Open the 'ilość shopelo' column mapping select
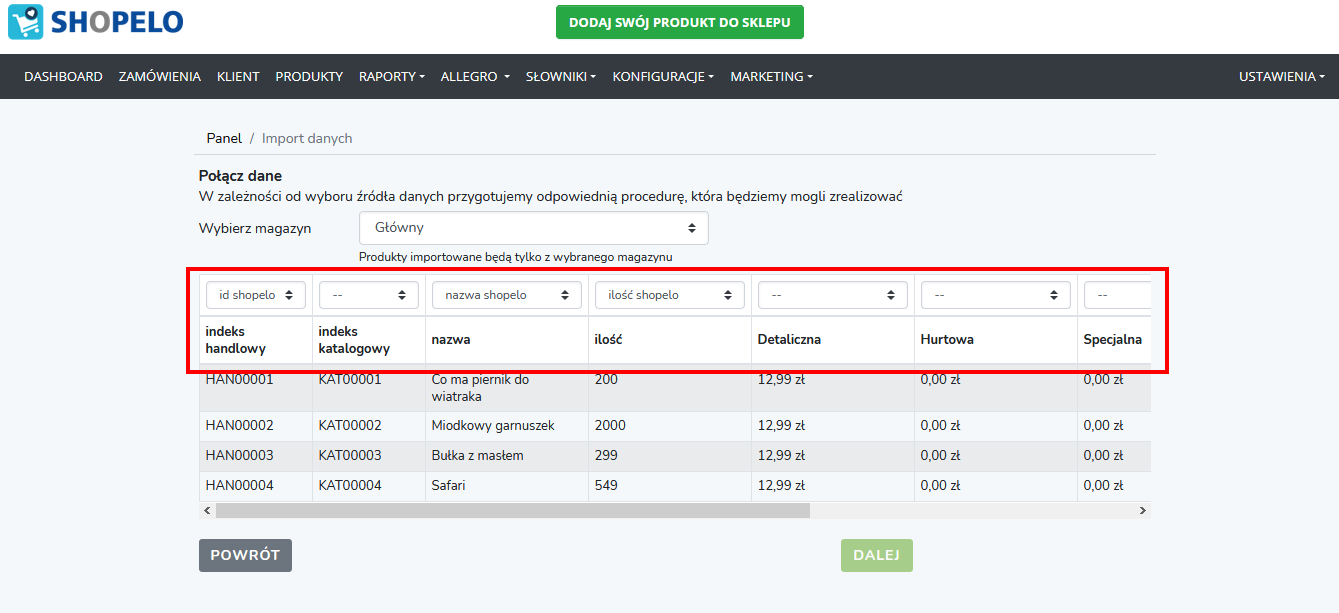This screenshot has height=613, width=1339. coord(670,295)
